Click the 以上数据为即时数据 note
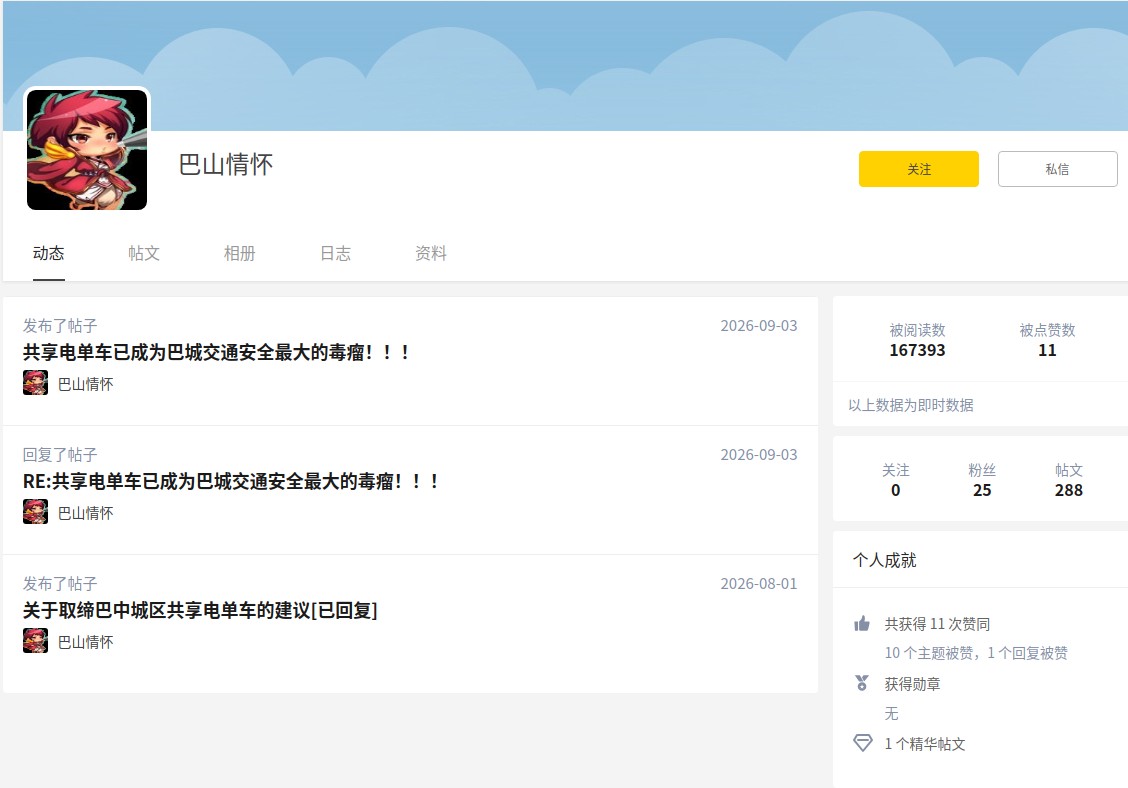The width and height of the screenshot is (1128, 788). tap(911, 405)
